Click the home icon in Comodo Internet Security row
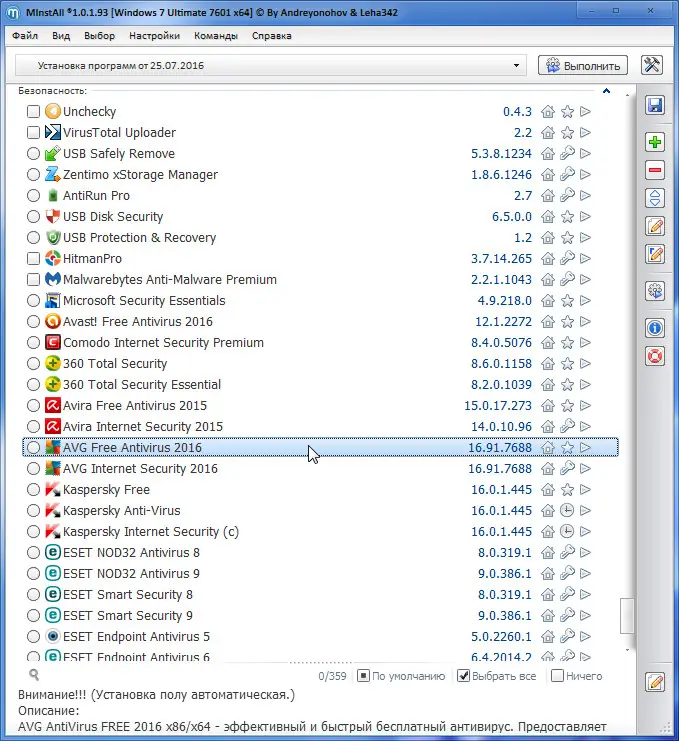Screen dimensions: 679x741 (548, 343)
